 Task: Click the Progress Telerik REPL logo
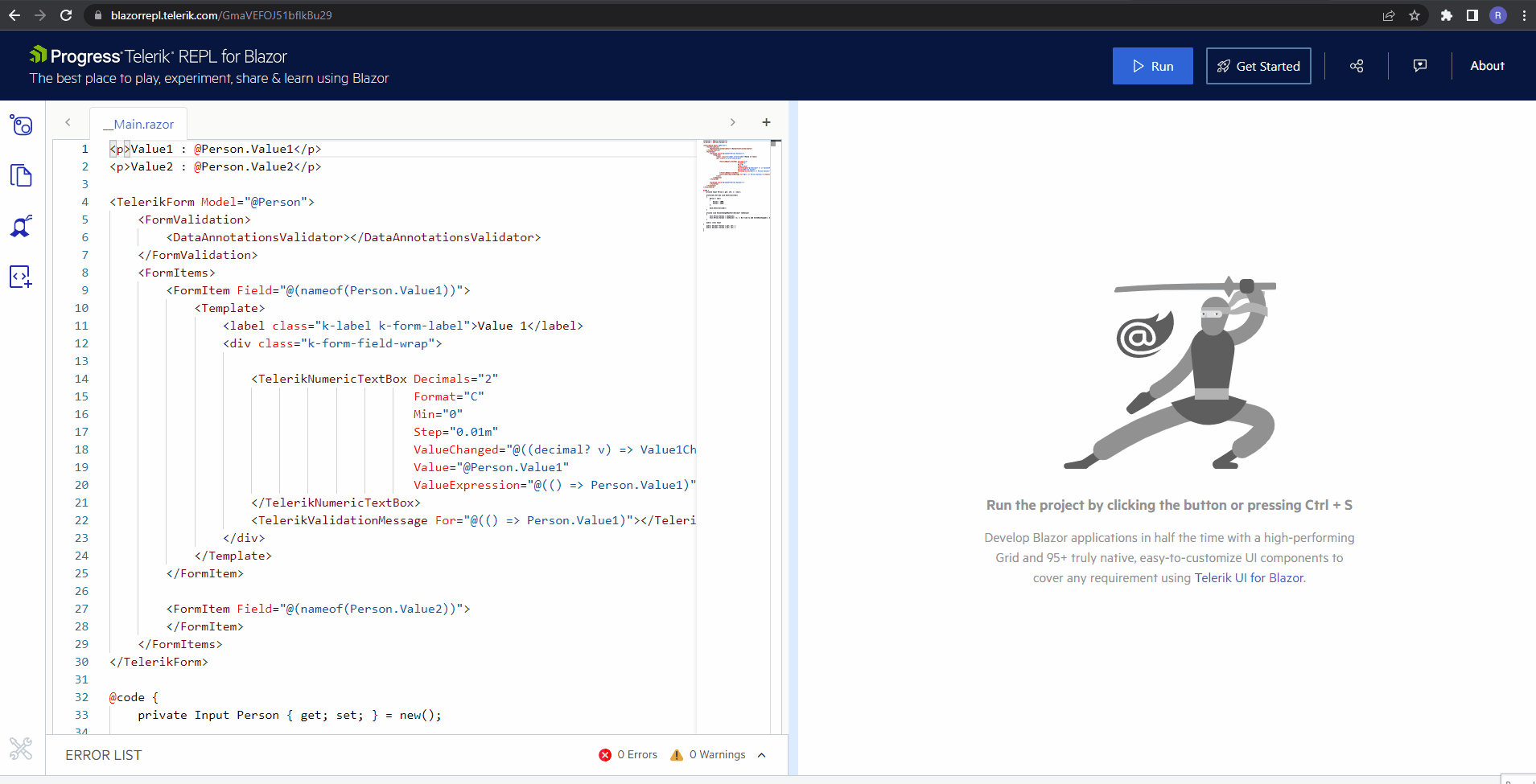[159, 56]
